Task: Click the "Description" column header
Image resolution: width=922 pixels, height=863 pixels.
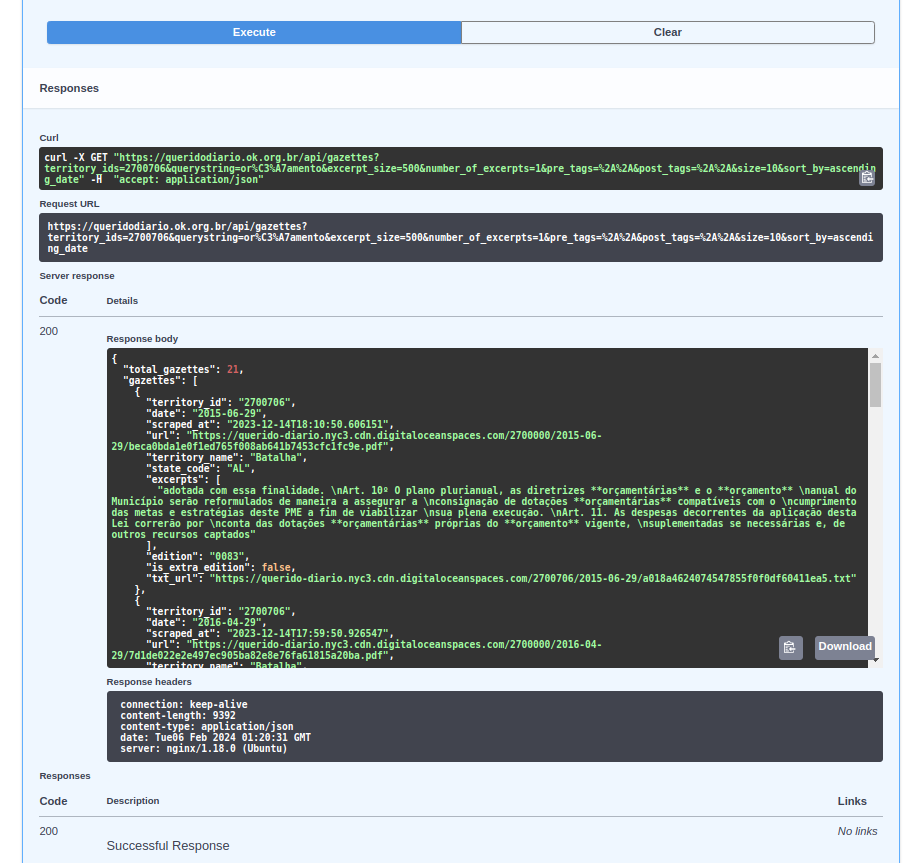Action: tap(133, 801)
